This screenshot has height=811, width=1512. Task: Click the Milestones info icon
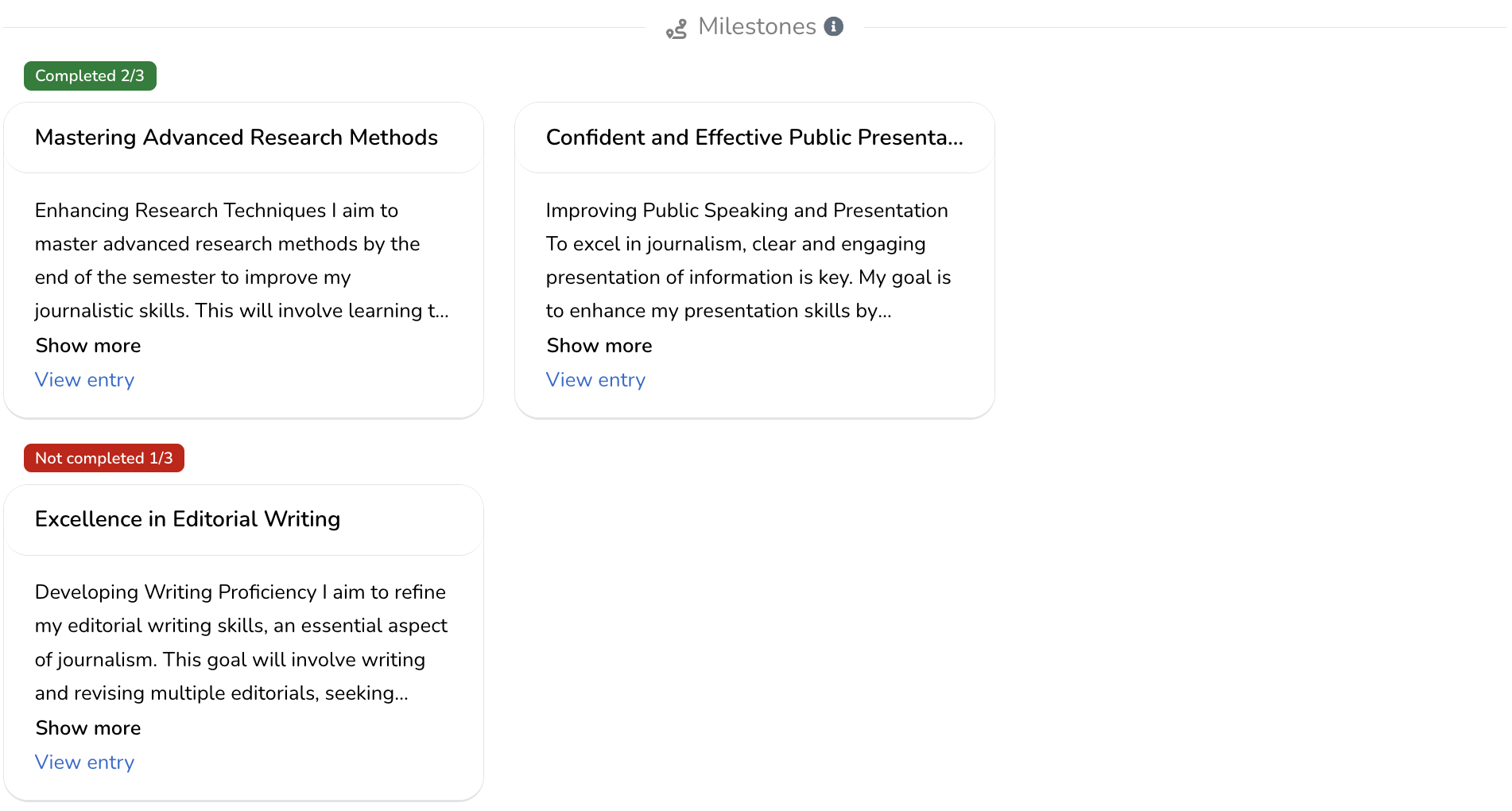pyautogui.click(x=833, y=26)
